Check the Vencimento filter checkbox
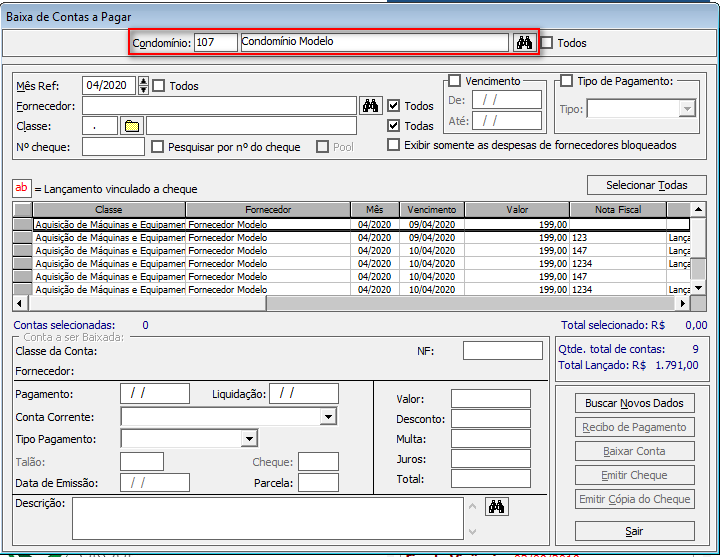Screen dimensions: 722x557 click(x=455, y=81)
